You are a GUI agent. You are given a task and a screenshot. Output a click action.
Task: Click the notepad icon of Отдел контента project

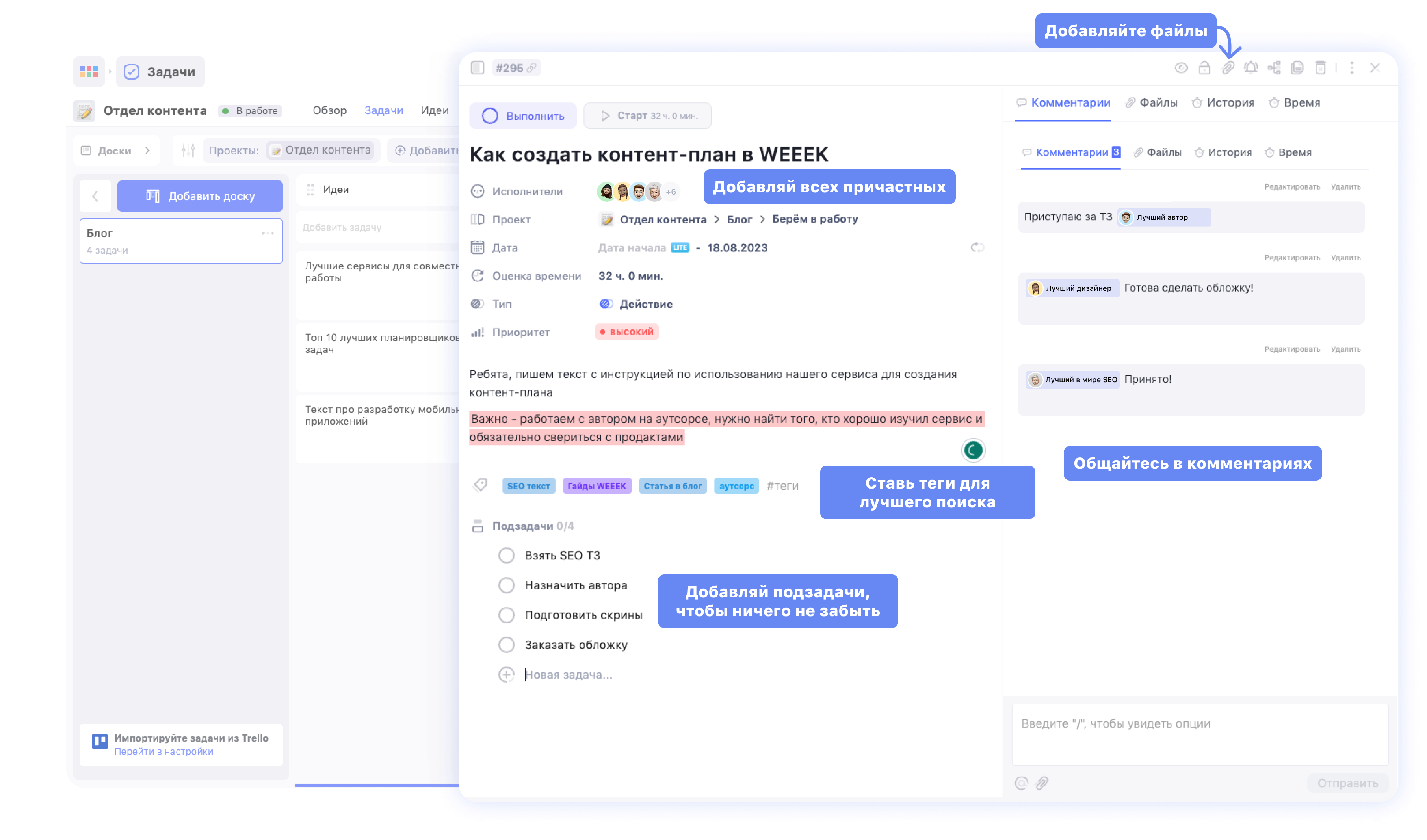pos(84,110)
